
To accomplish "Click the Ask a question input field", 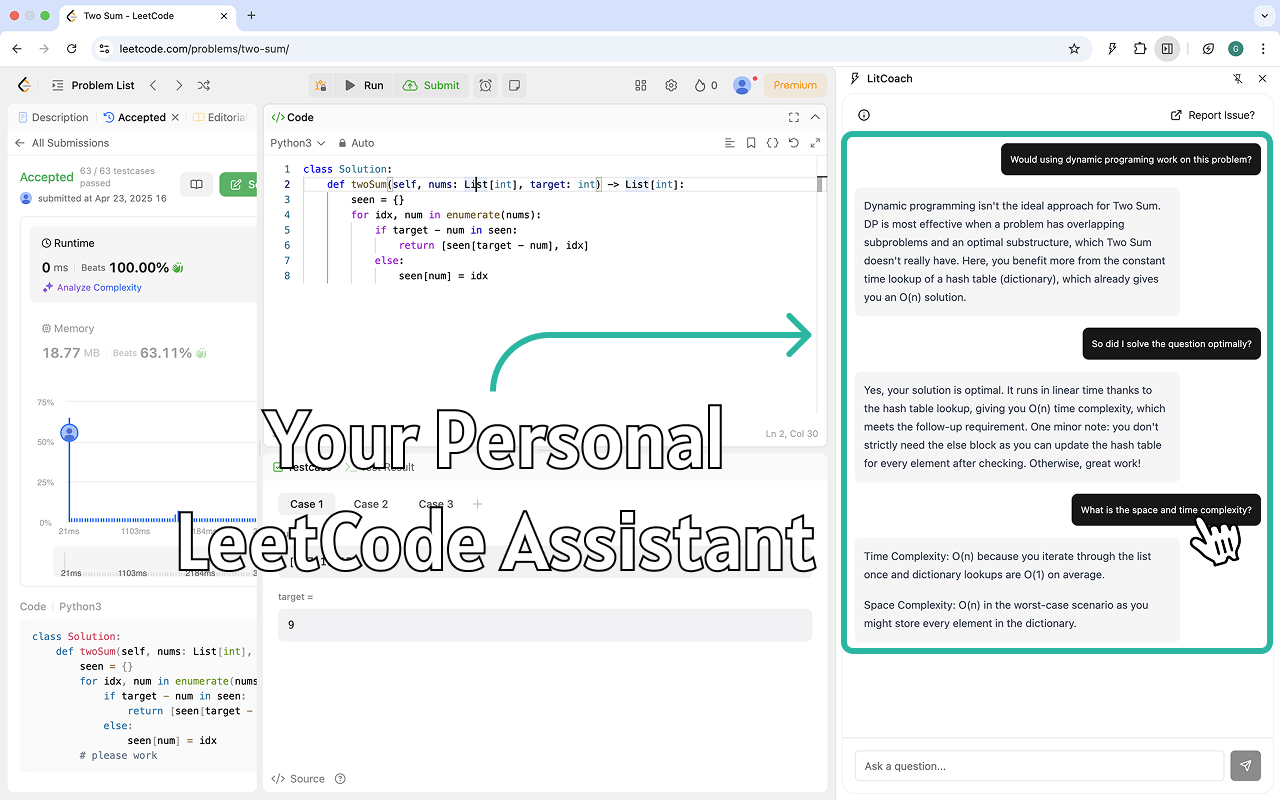I will point(1039,766).
